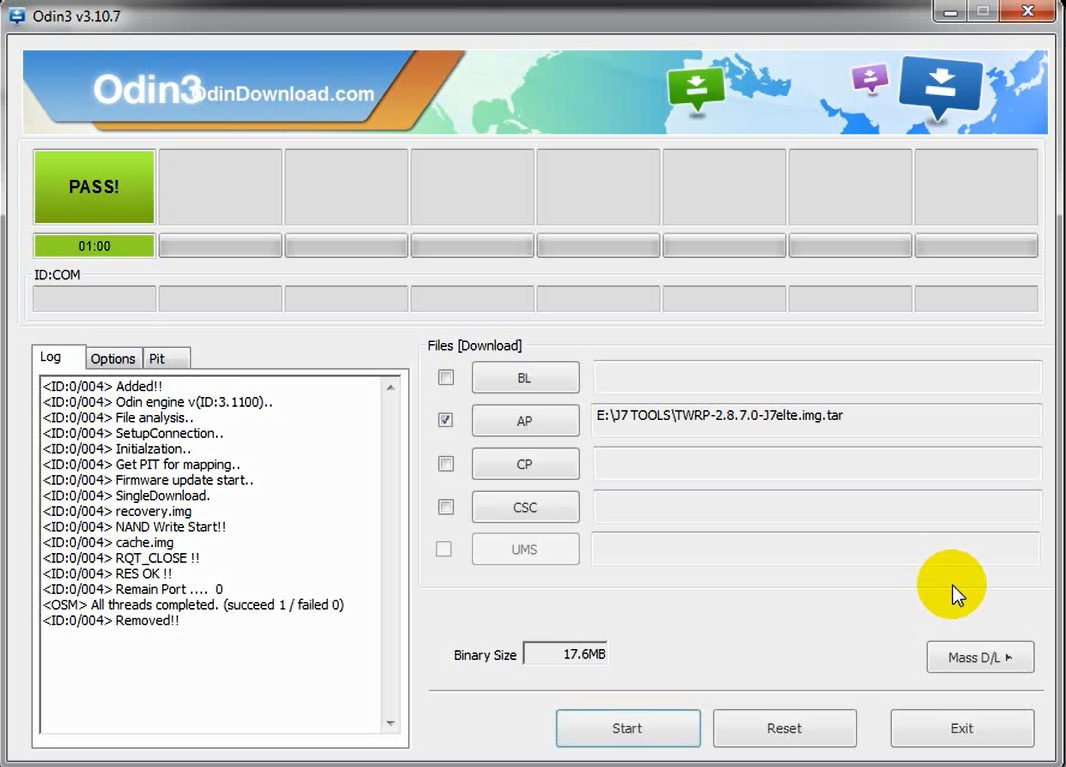1066x767 pixels.
Task: Uncheck the AP checkbox
Action: pos(446,420)
